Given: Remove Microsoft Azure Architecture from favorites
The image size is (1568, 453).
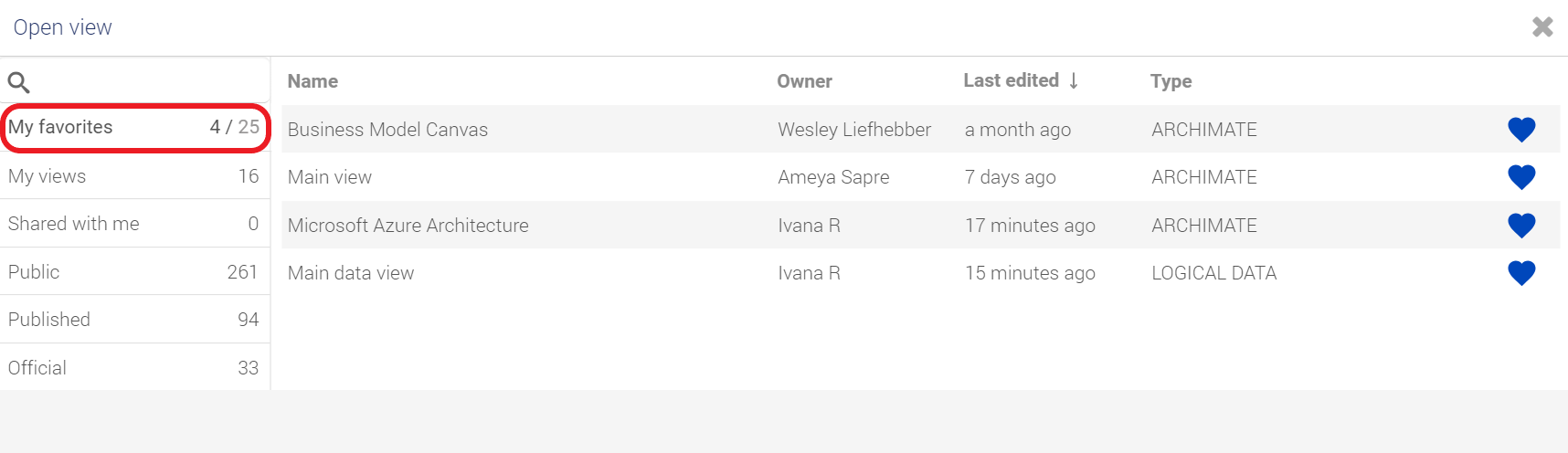Looking at the screenshot, I should pos(1521,226).
